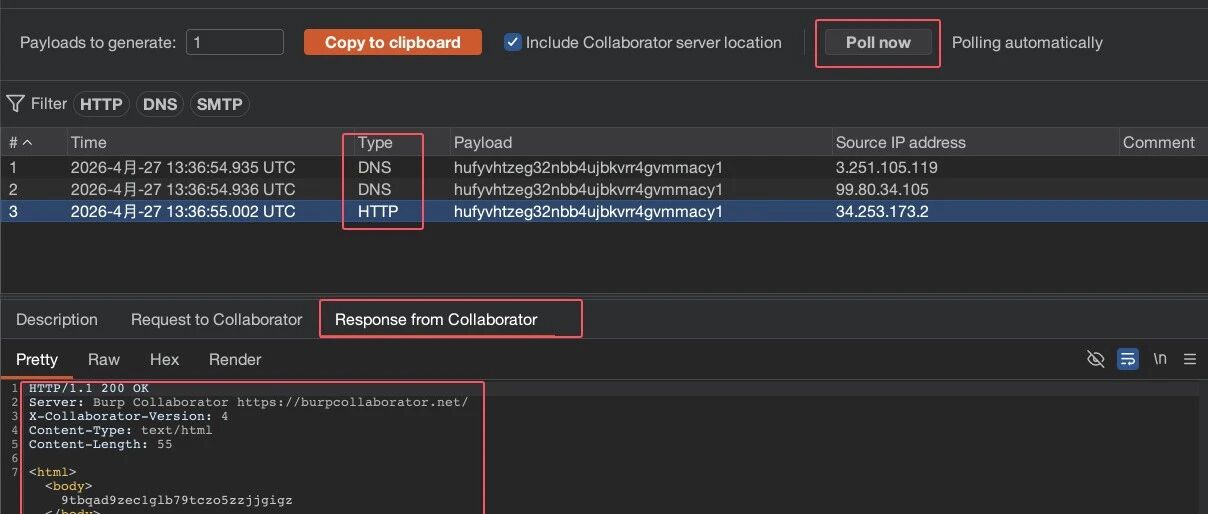Screen dimensions: 1208x514
Task: Toggle the SMTP filter chip
Action: pos(219,104)
